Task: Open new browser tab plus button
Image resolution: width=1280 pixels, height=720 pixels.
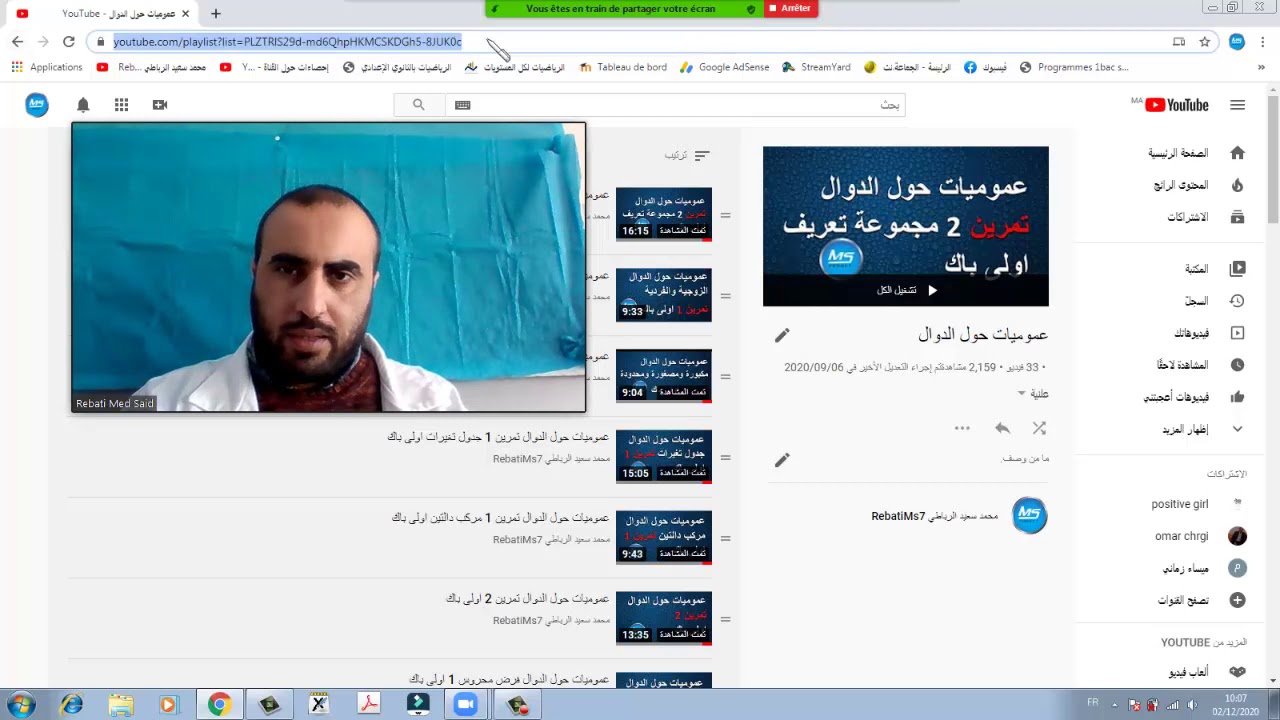Action: click(215, 14)
